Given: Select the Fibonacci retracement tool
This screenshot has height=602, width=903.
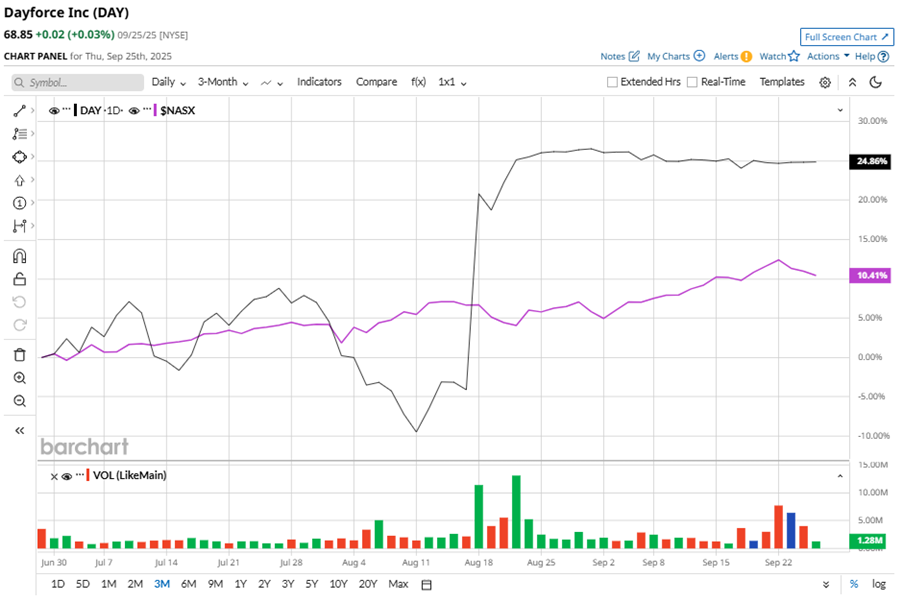Looking at the screenshot, I should [19, 134].
